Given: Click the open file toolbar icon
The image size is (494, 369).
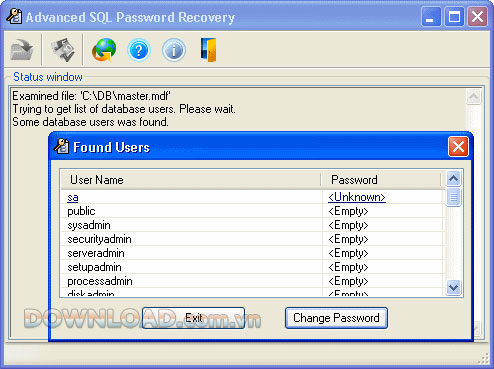Looking at the screenshot, I should [22, 50].
